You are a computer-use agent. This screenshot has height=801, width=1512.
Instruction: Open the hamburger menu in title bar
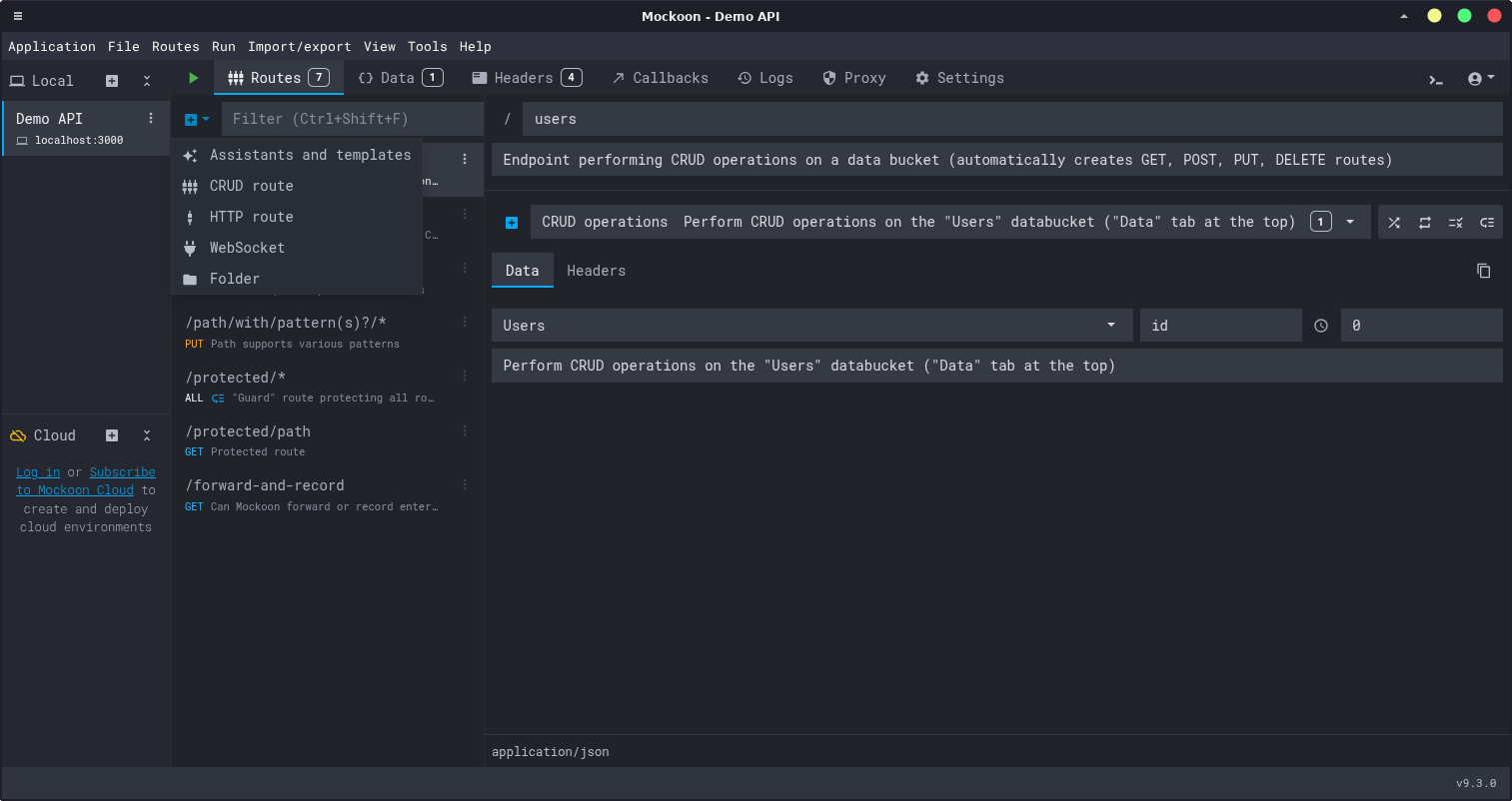[17, 16]
